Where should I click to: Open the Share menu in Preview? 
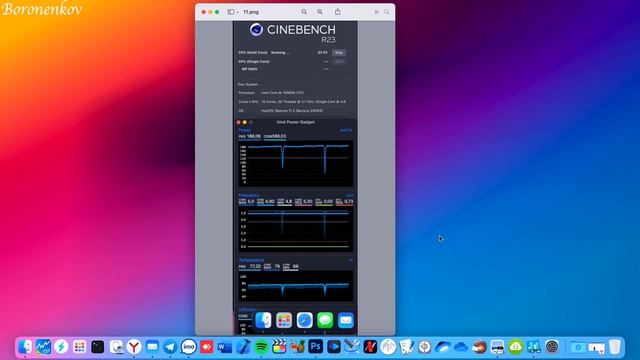[x=338, y=12]
